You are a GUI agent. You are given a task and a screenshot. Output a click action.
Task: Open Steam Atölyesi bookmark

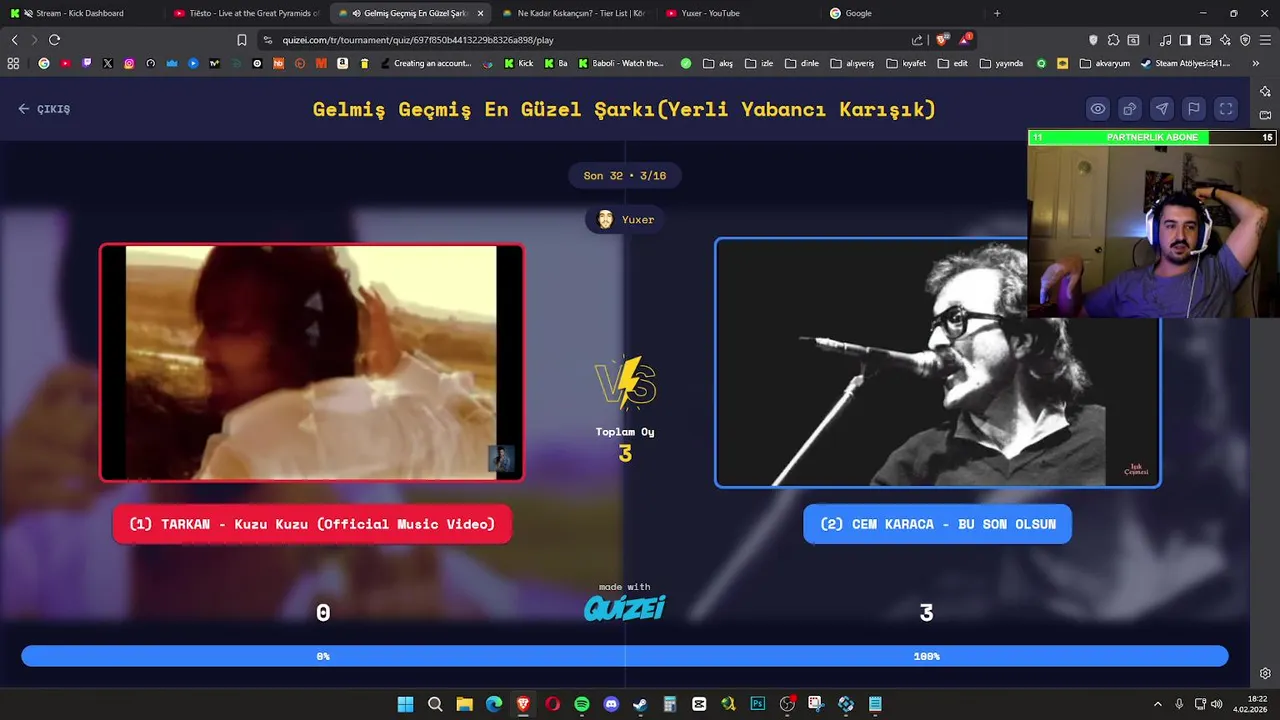(1185, 63)
